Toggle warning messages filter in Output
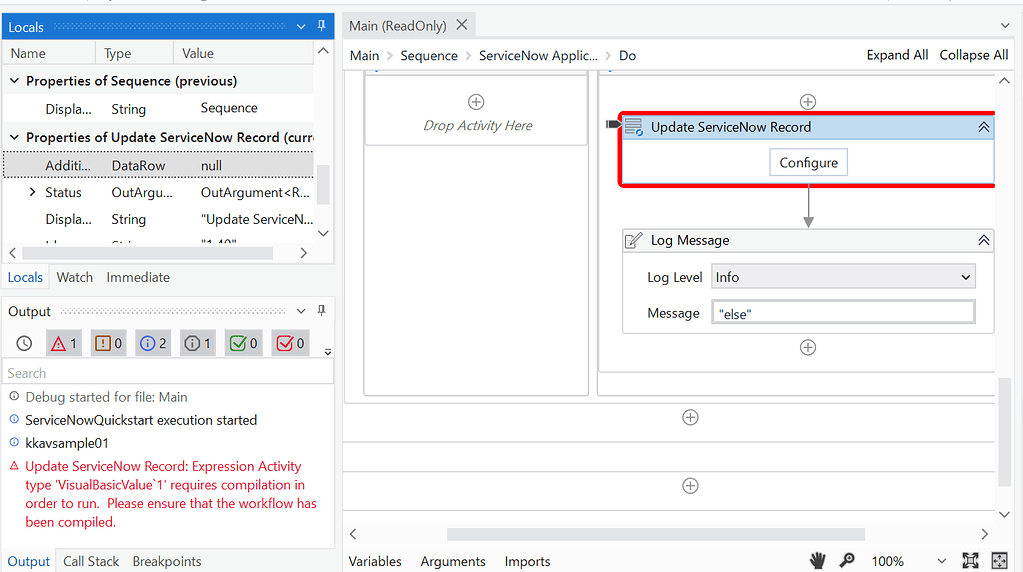Image resolution: width=1023 pixels, height=572 pixels. [108, 343]
